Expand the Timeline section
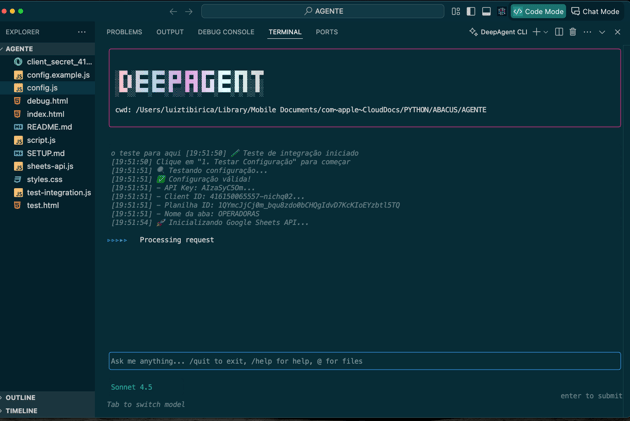The image size is (630, 421). point(21,410)
